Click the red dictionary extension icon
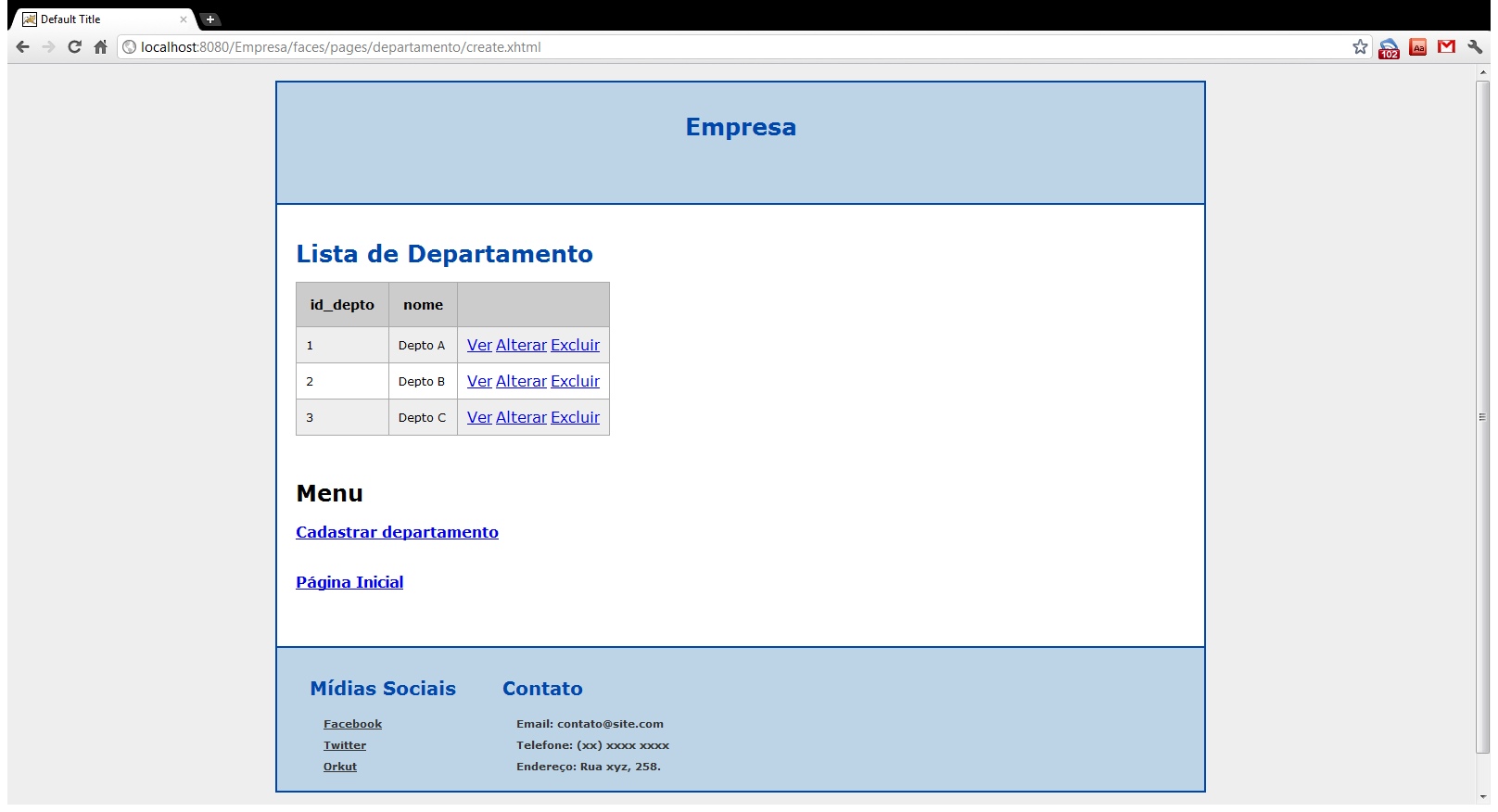 pos(1418,47)
